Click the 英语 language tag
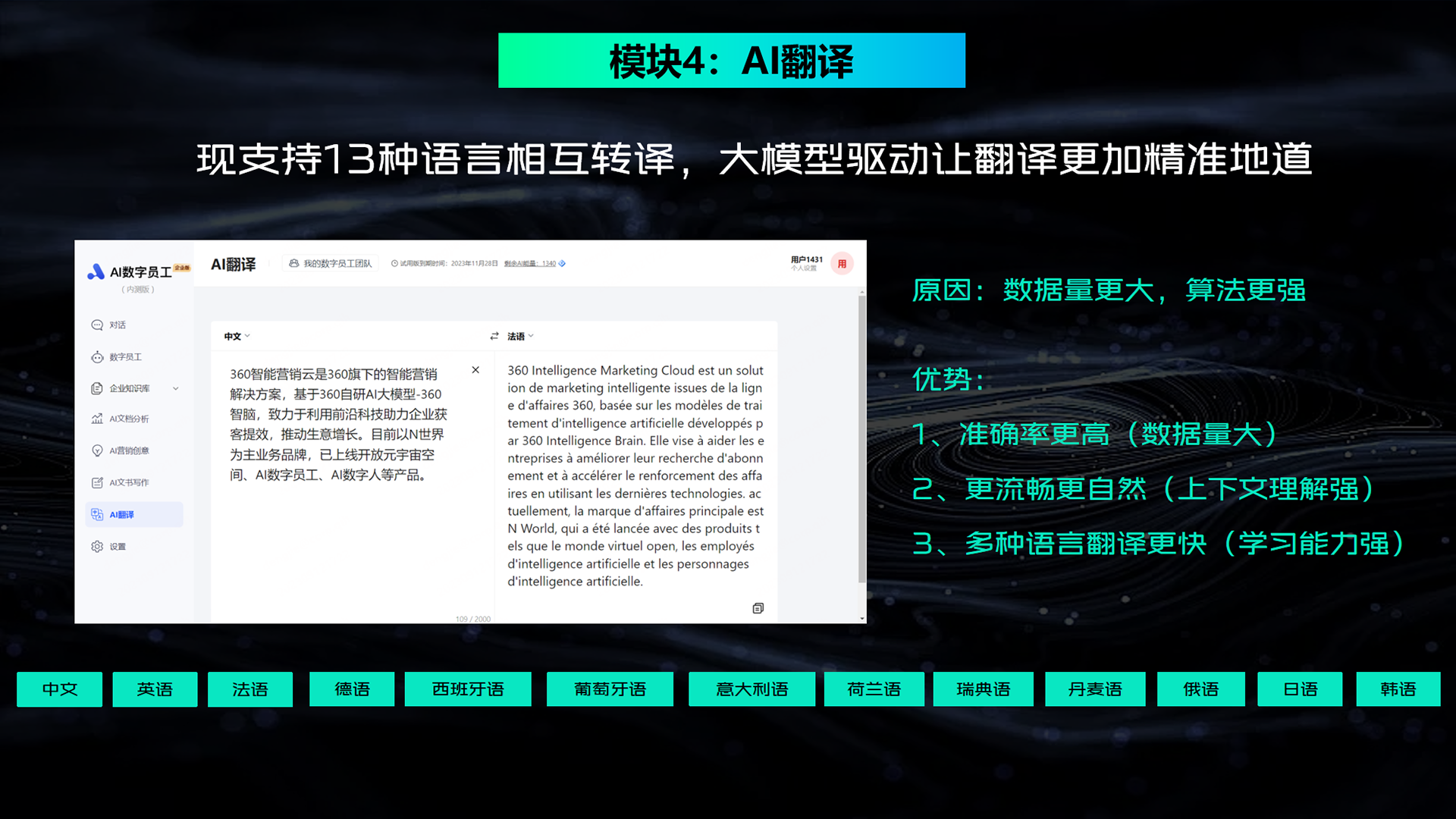1456x819 pixels. pos(155,689)
